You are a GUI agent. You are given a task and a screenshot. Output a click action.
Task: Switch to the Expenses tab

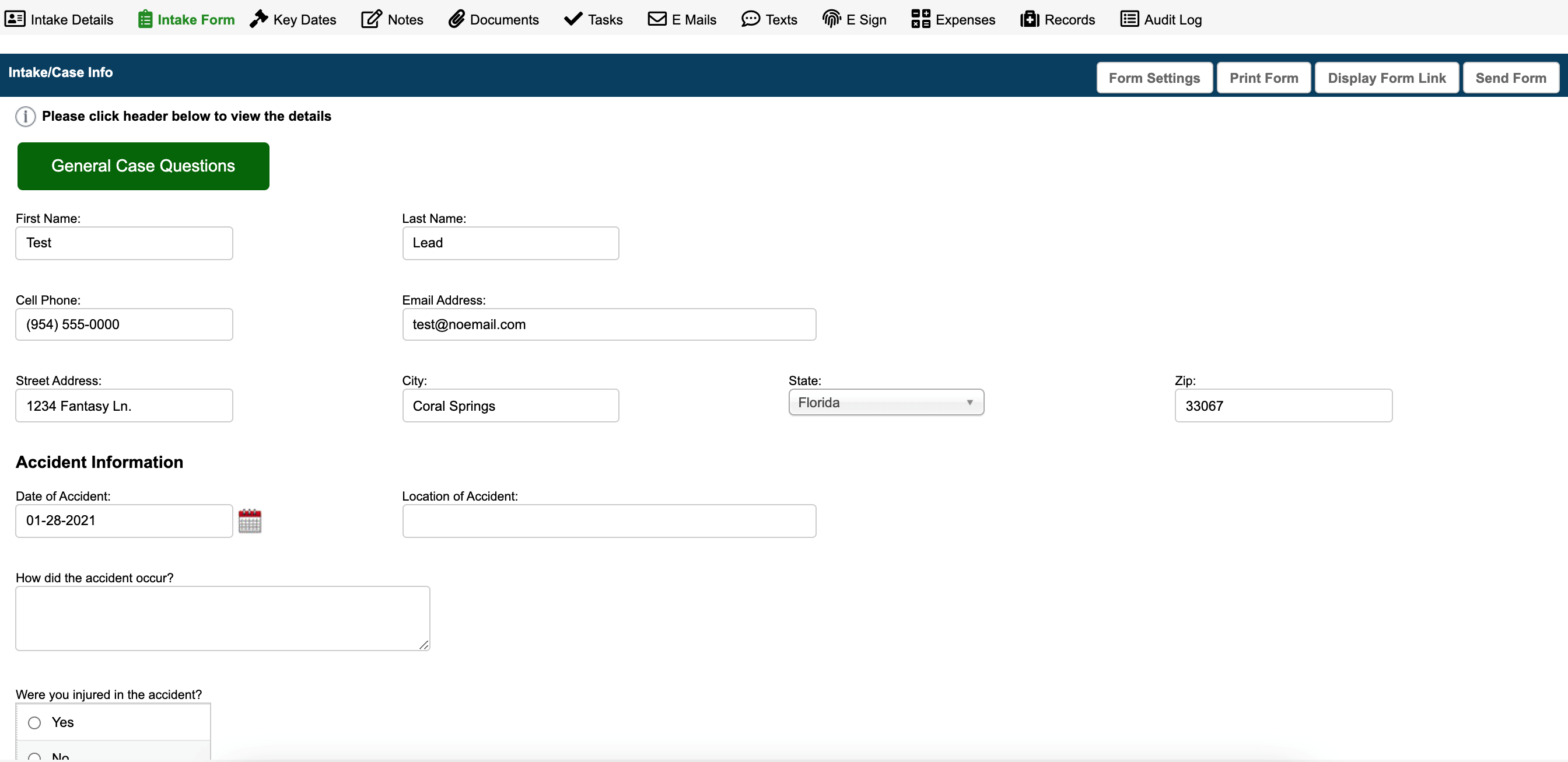(x=953, y=19)
